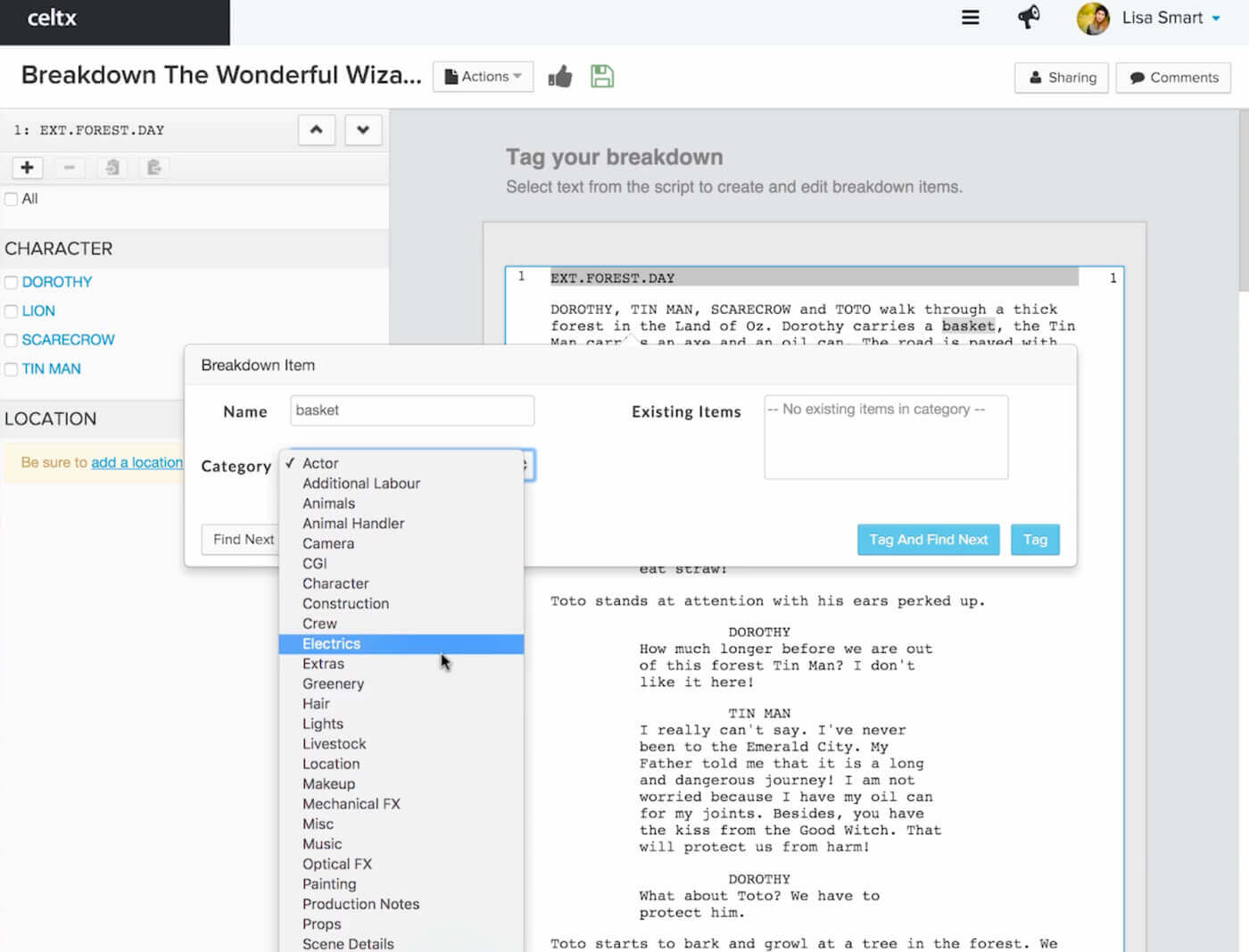Remove a breakdown item using the minus icon
Image resolution: width=1249 pixels, height=952 pixels.
(70, 167)
